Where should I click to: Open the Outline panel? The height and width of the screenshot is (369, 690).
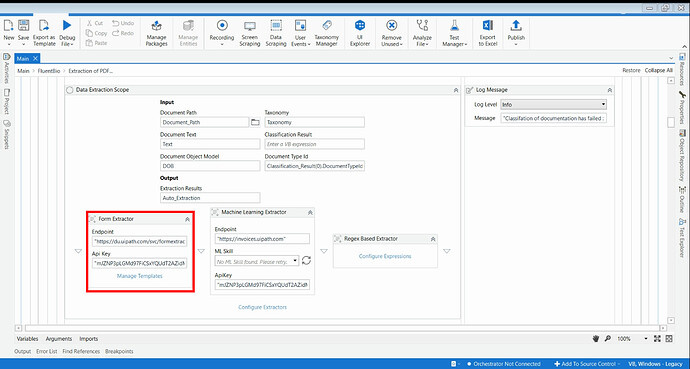coord(683,199)
